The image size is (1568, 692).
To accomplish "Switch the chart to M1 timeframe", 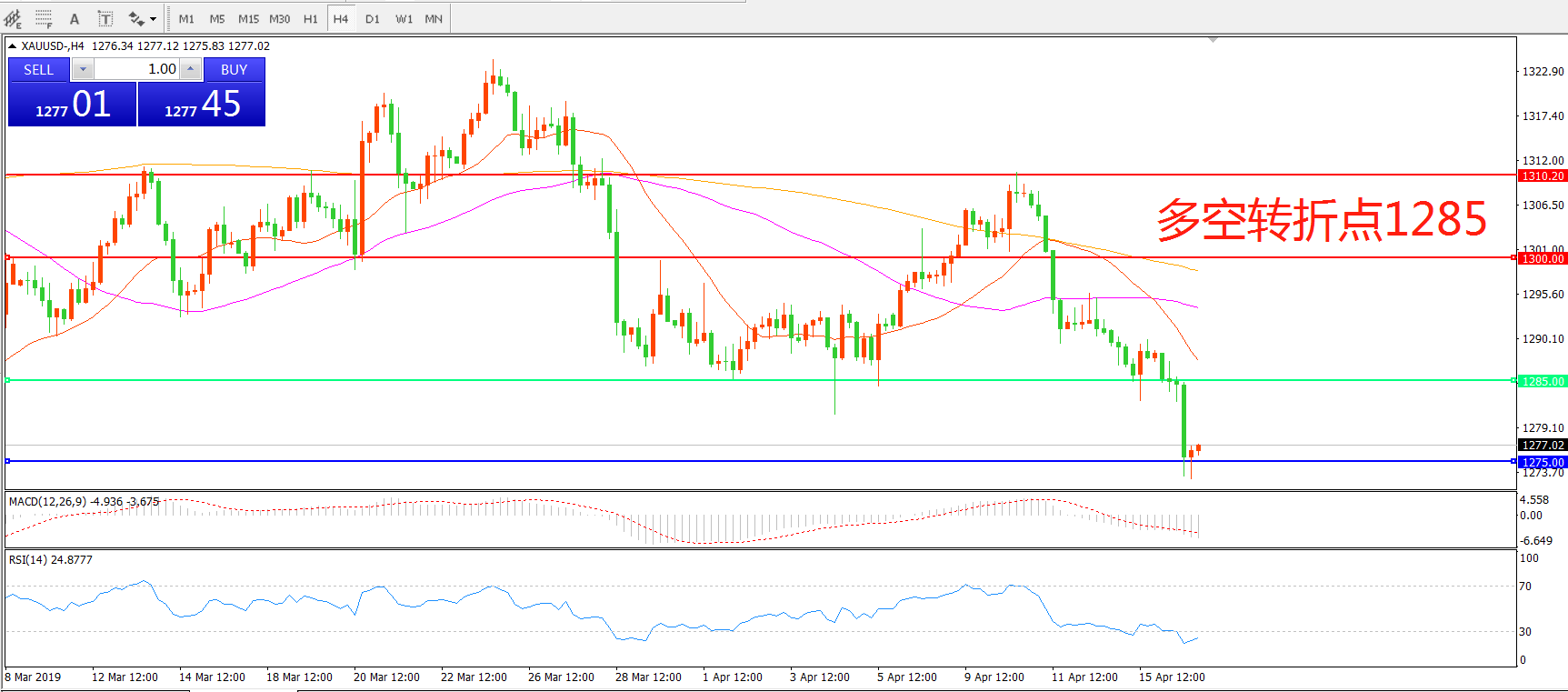I will click(186, 18).
